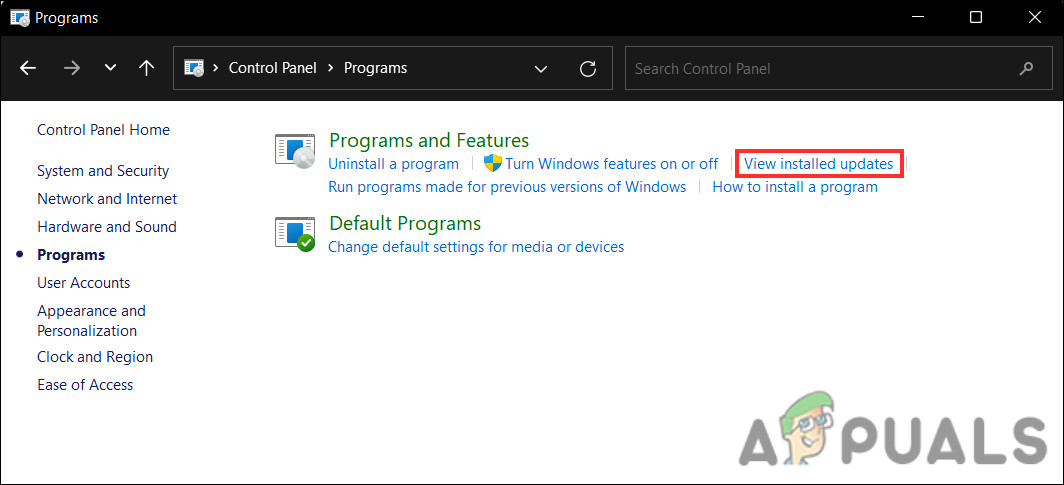Click the shield icon beside Windows features
Image resolution: width=1064 pixels, height=485 pixels.
(492, 163)
